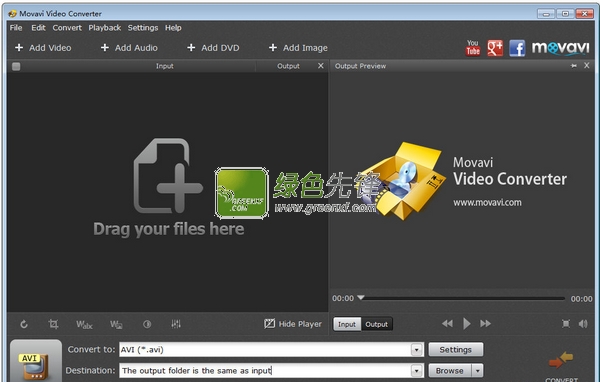Click www.movavi.com link in preview
Viewport: 600px width, 382px height.
pyautogui.click(x=487, y=202)
